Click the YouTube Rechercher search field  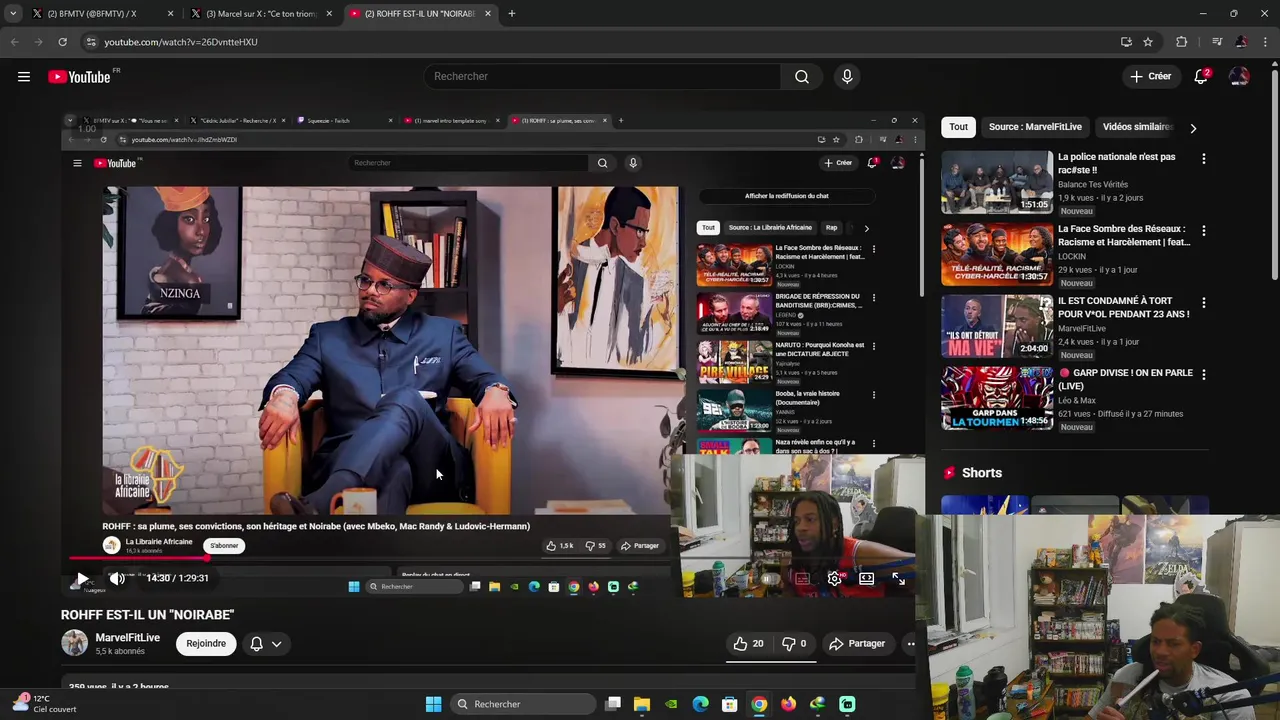pyautogui.click(x=603, y=77)
